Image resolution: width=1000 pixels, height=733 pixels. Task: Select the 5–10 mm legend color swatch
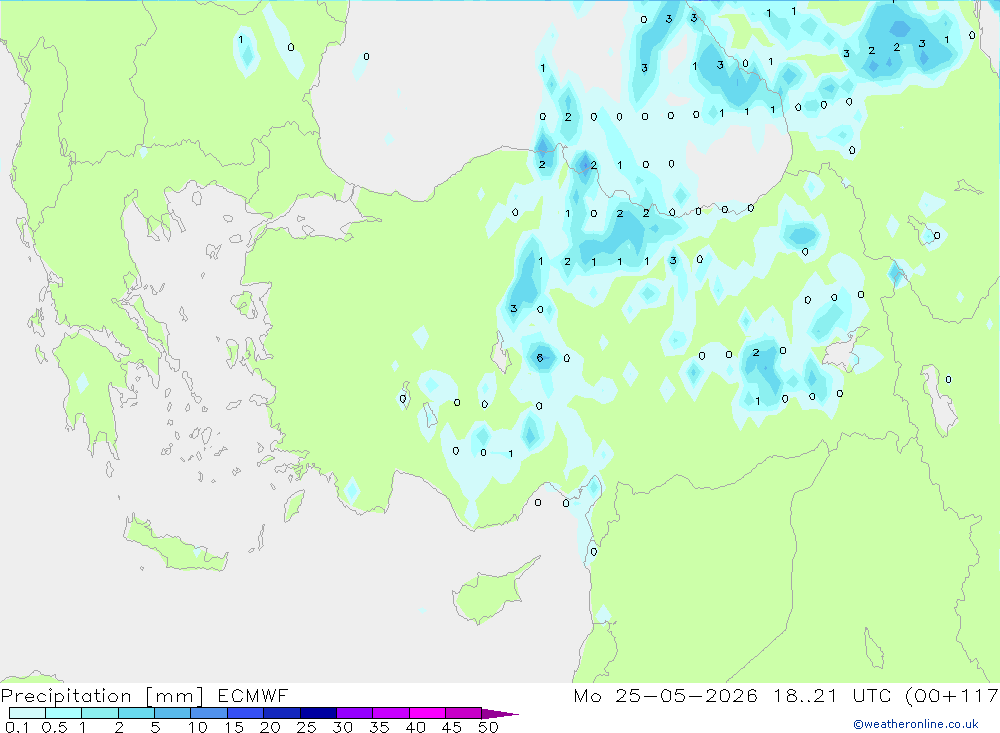pos(172,713)
